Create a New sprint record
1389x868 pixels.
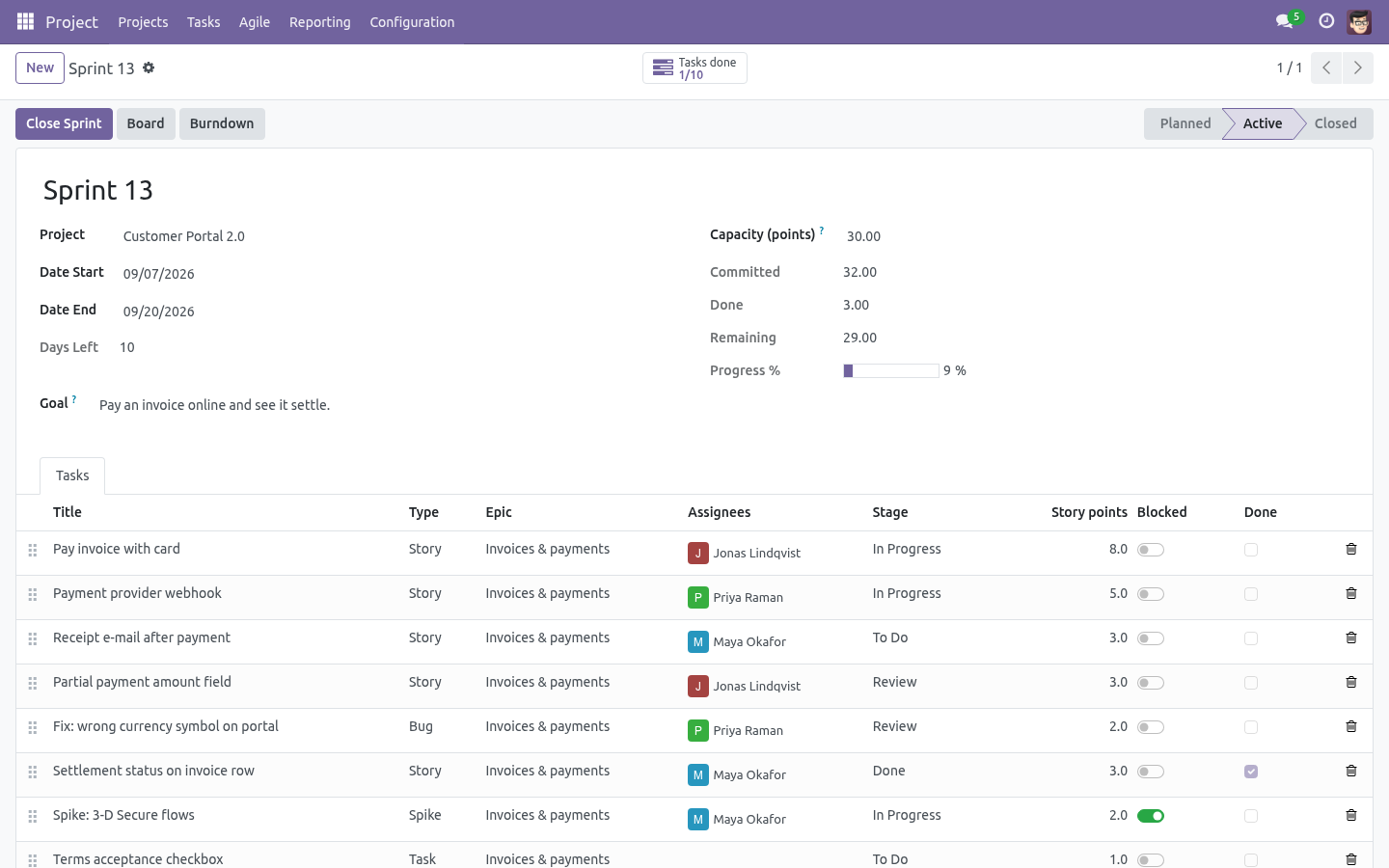pos(40,68)
